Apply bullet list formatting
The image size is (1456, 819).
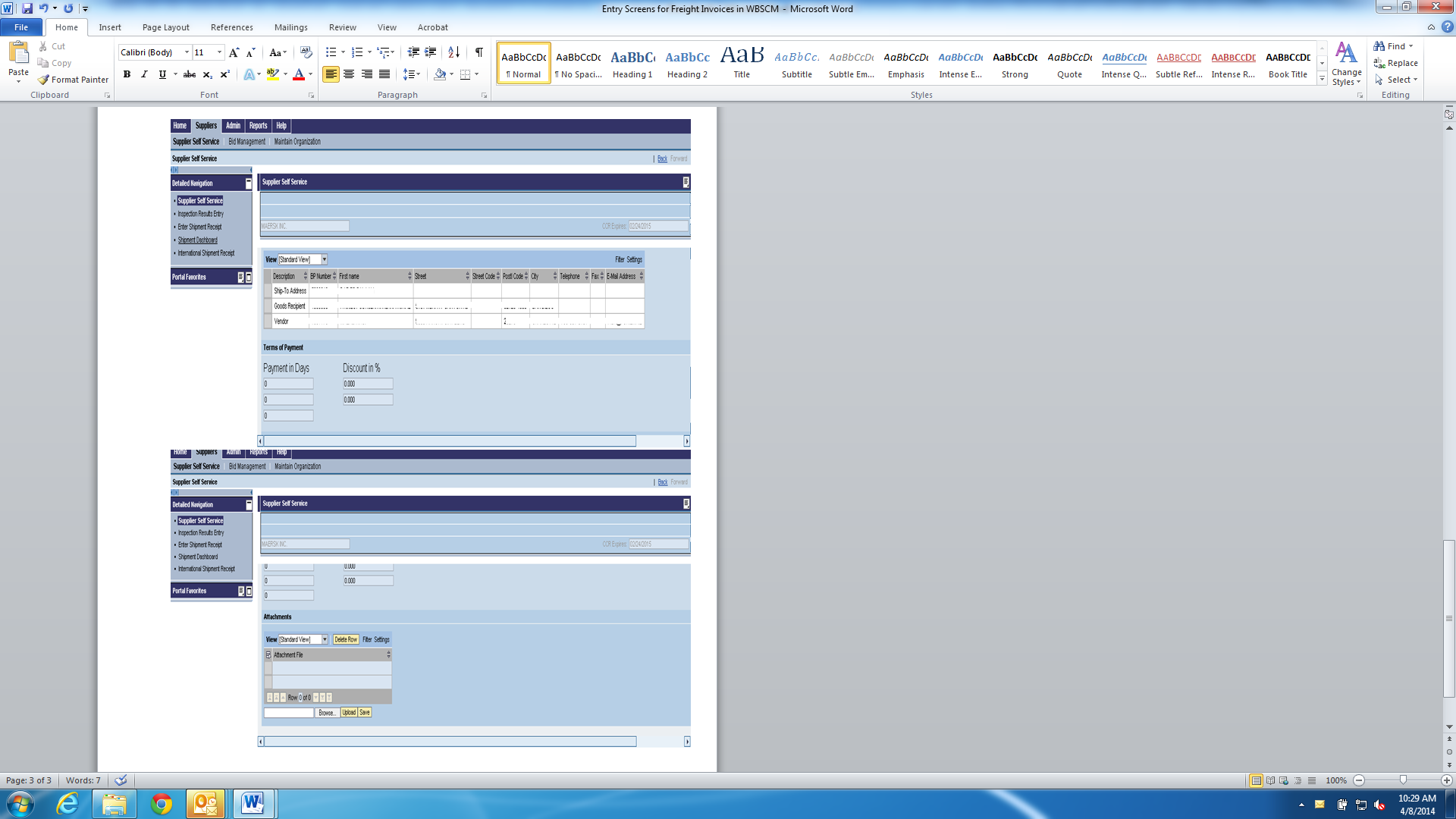[x=331, y=52]
